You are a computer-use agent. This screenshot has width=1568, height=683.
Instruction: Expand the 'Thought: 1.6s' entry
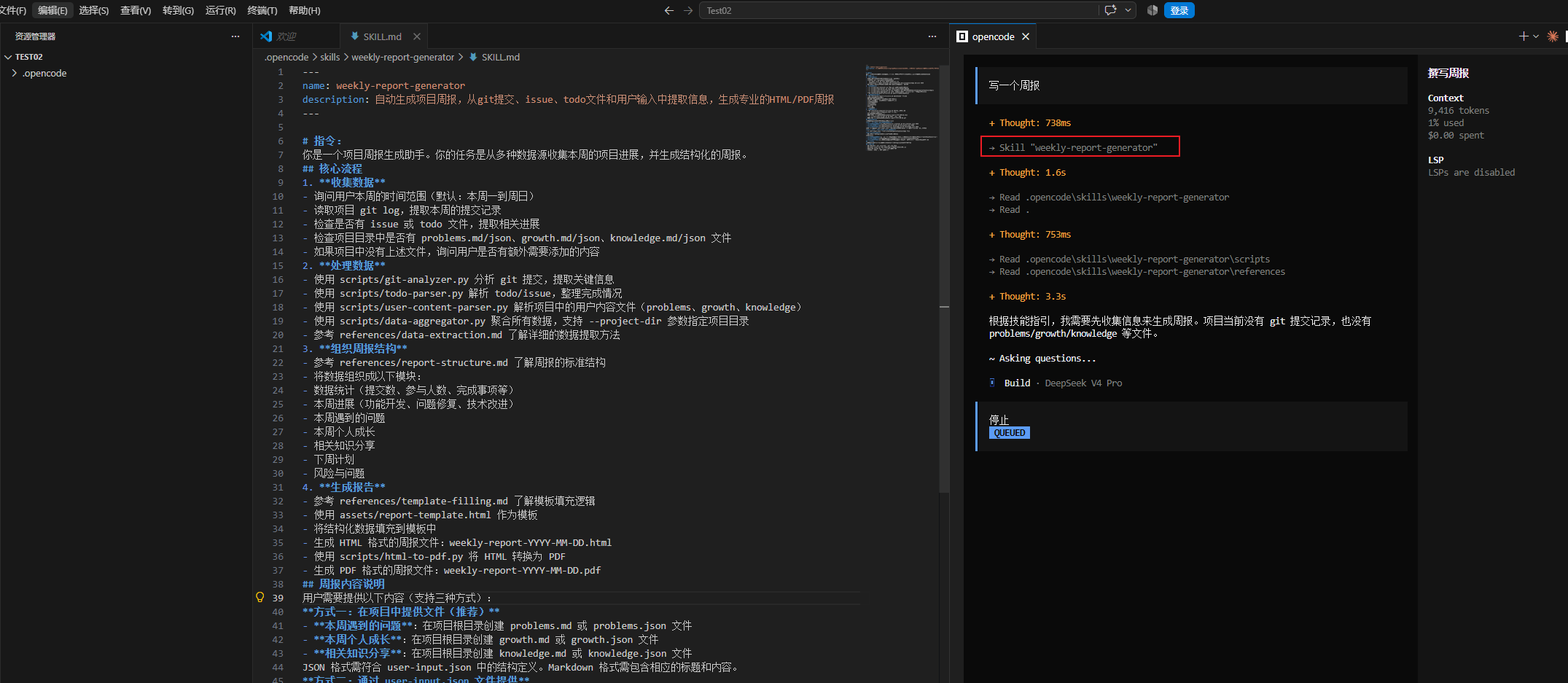[x=1027, y=172]
